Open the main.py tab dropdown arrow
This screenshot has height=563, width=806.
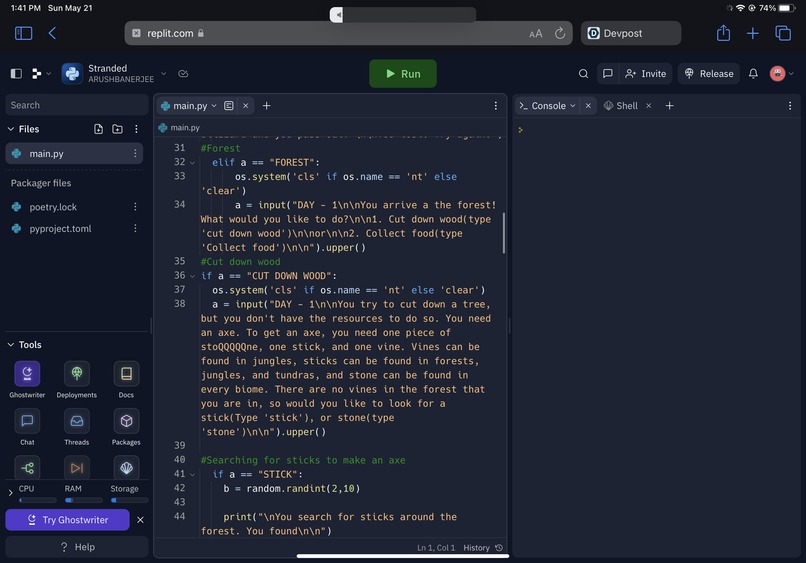(214, 105)
